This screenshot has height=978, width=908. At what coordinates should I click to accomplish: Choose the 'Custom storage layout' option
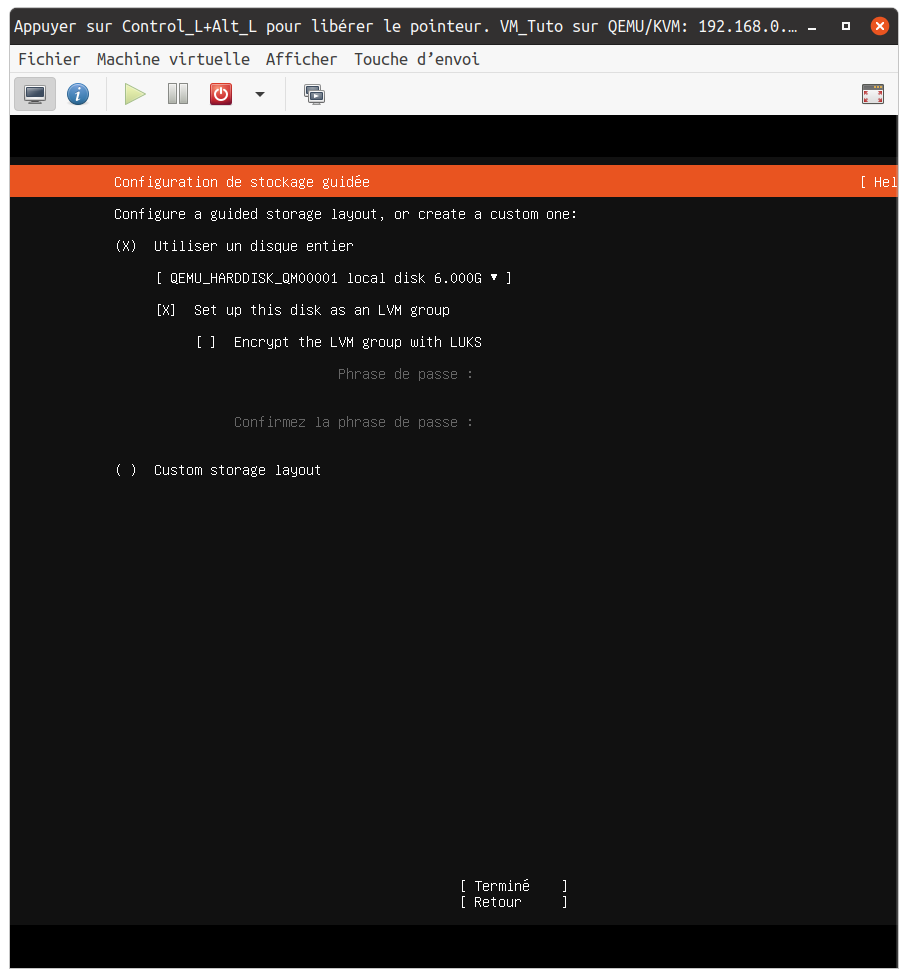click(x=126, y=470)
